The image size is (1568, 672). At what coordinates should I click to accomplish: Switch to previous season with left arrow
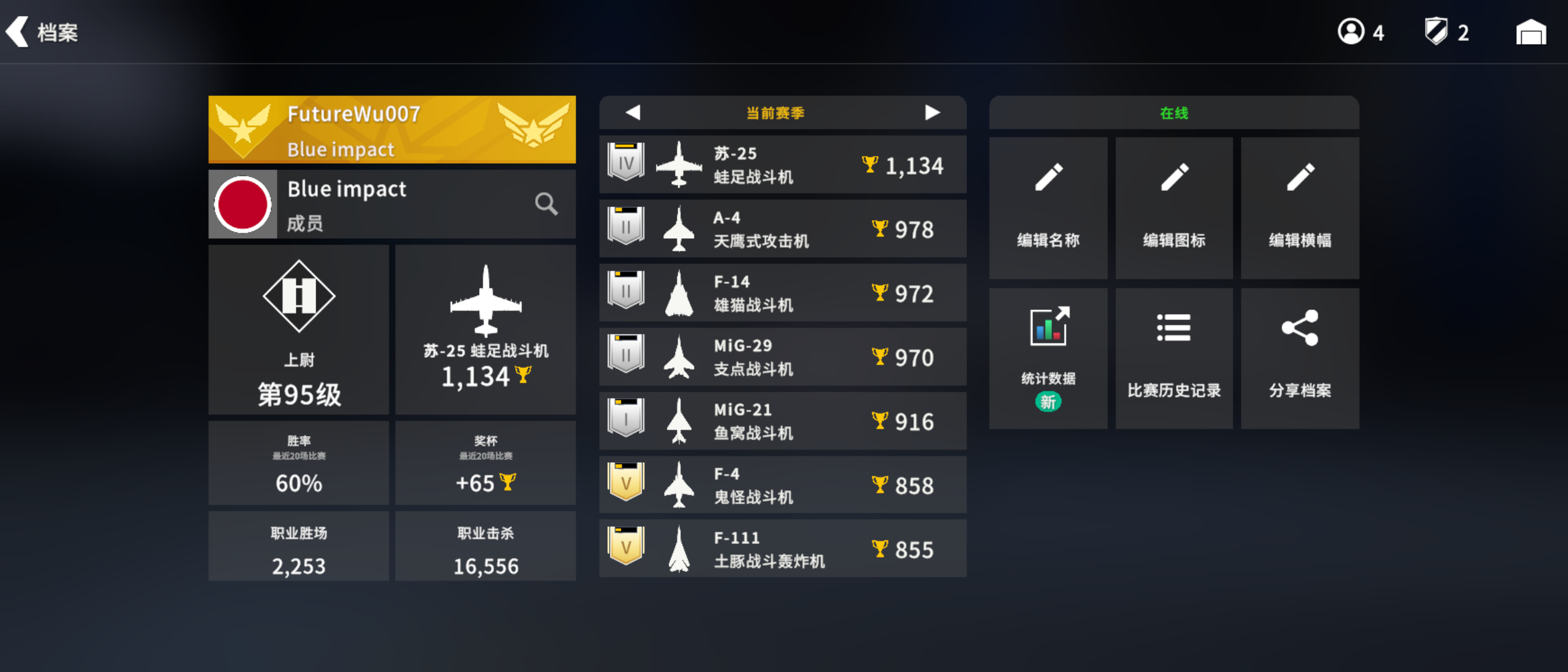point(633,113)
